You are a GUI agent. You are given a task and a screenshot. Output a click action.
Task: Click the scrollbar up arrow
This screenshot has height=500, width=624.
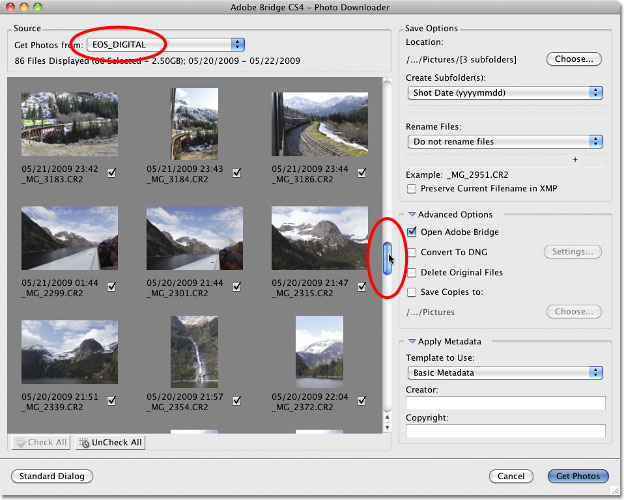click(x=387, y=417)
